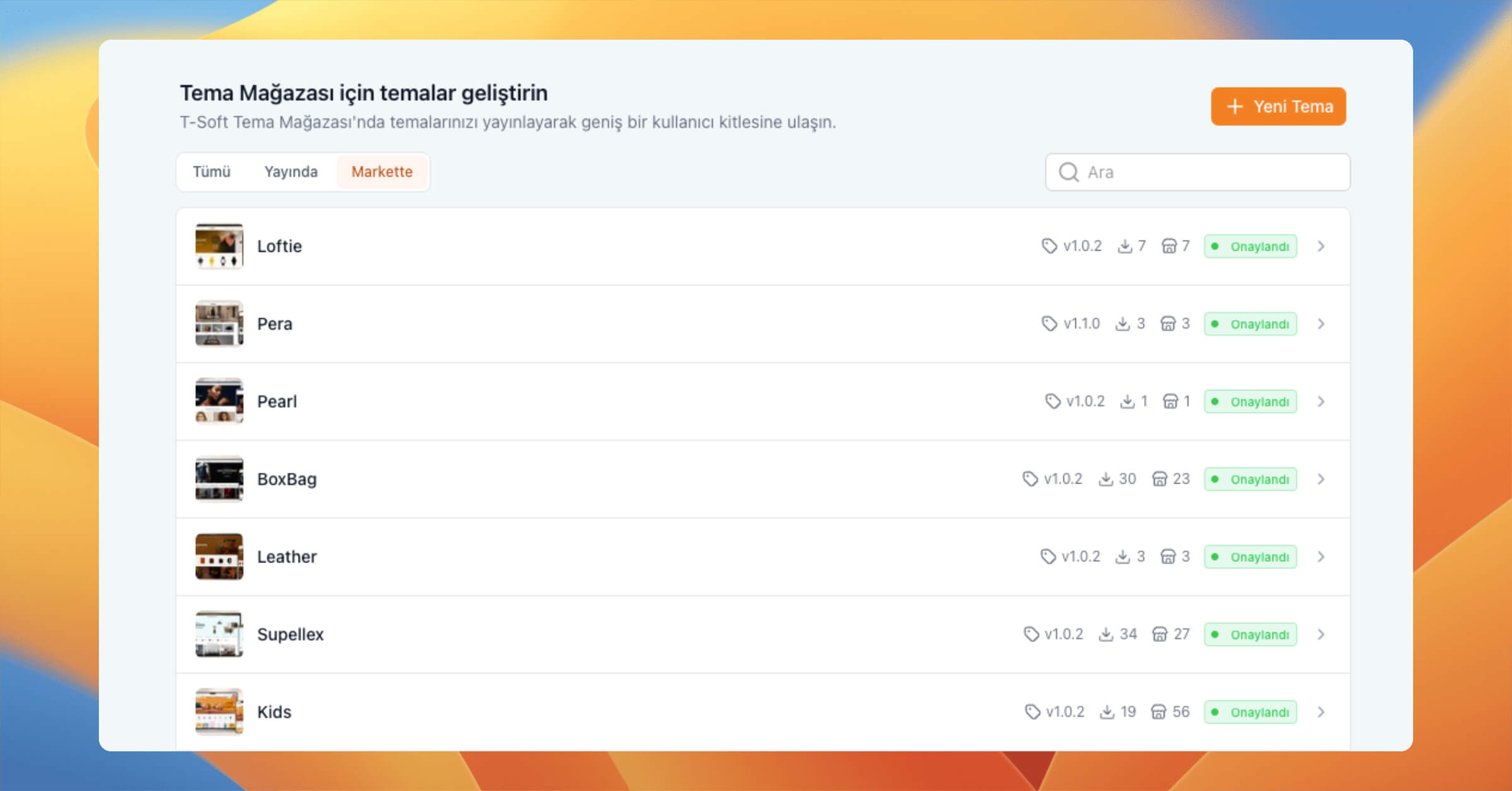Focus the Ara search field
Screen dimensions: 1512x791
[1198, 172]
